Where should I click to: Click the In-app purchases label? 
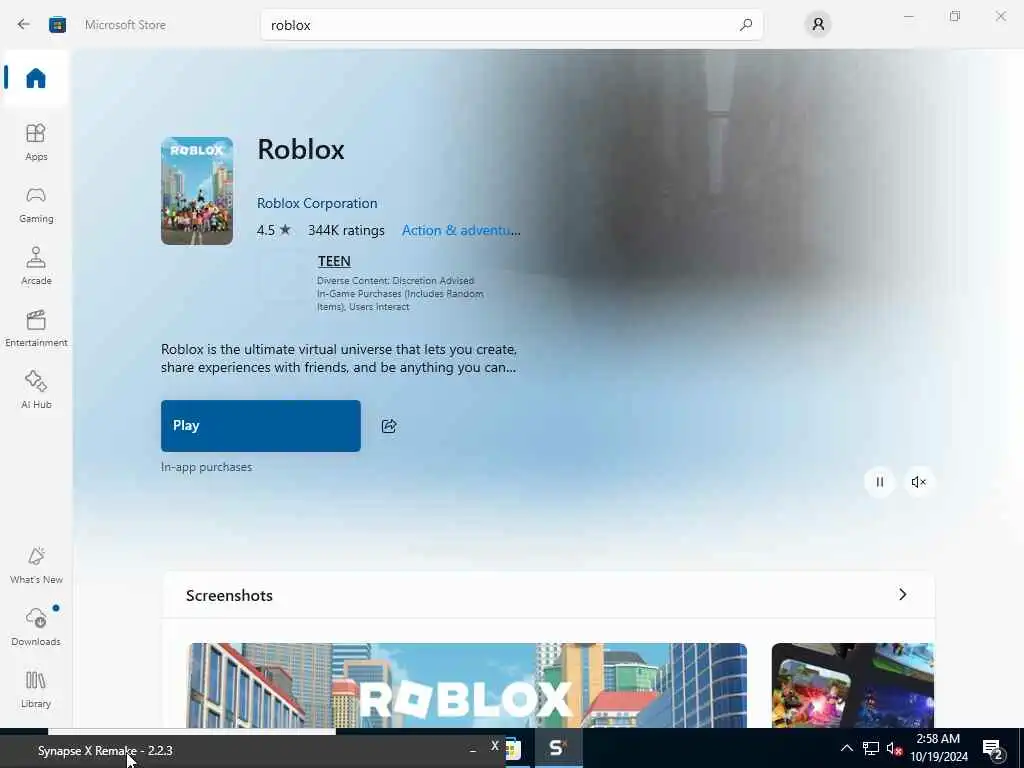(x=206, y=467)
